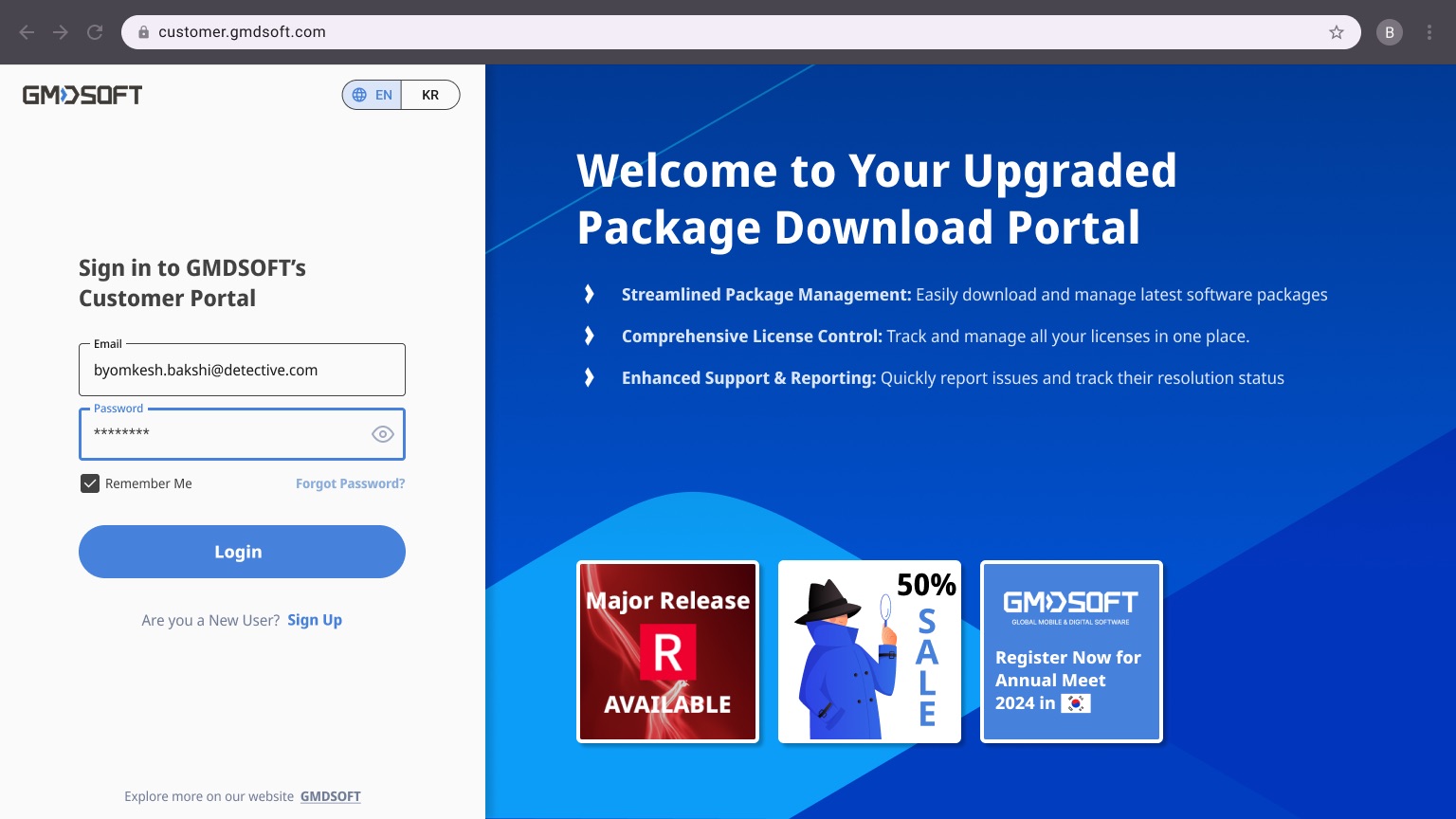Viewport: 1456px width, 819px height.
Task: Click the Streamlined Package Management bullet chevron
Action: coord(590,294)
